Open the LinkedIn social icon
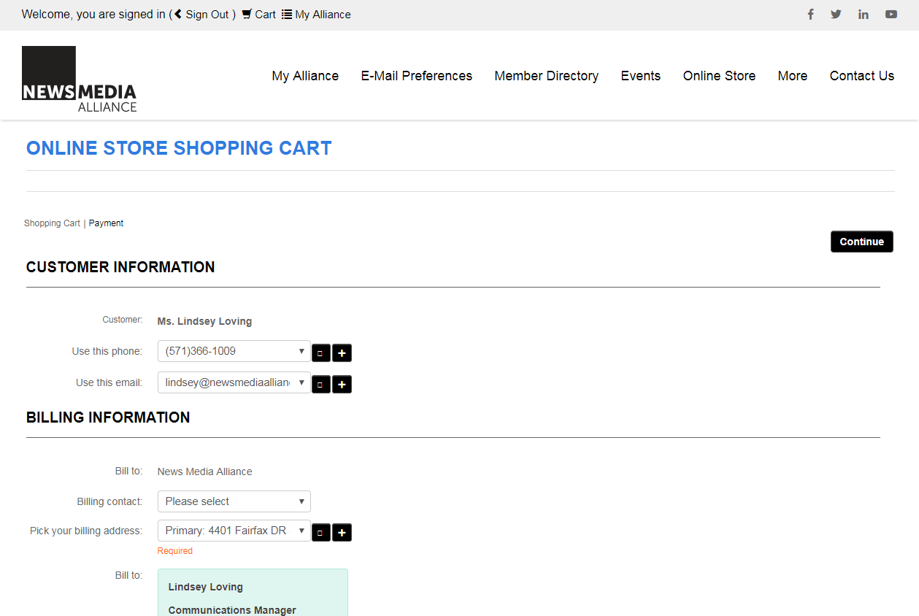This screenshot has width=919, height=616. tap(863, 14)
